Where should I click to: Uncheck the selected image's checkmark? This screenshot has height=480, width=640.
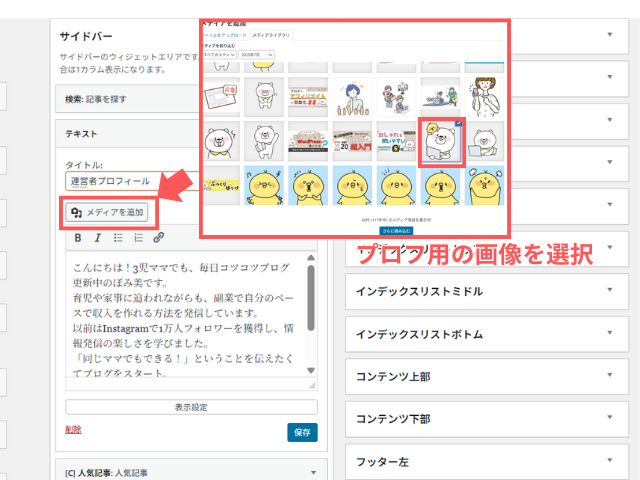[x=457, y=124]
